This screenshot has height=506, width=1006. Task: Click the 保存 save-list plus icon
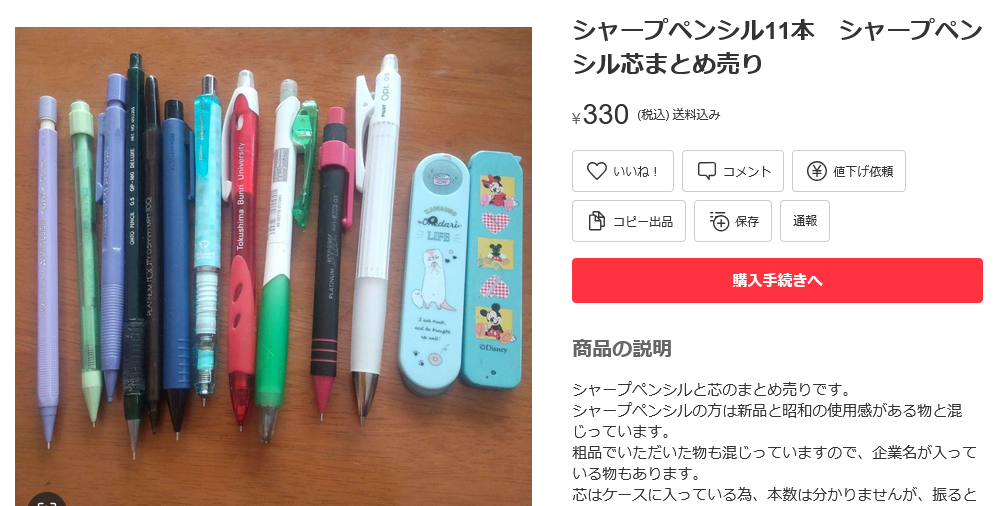(719, 221)
